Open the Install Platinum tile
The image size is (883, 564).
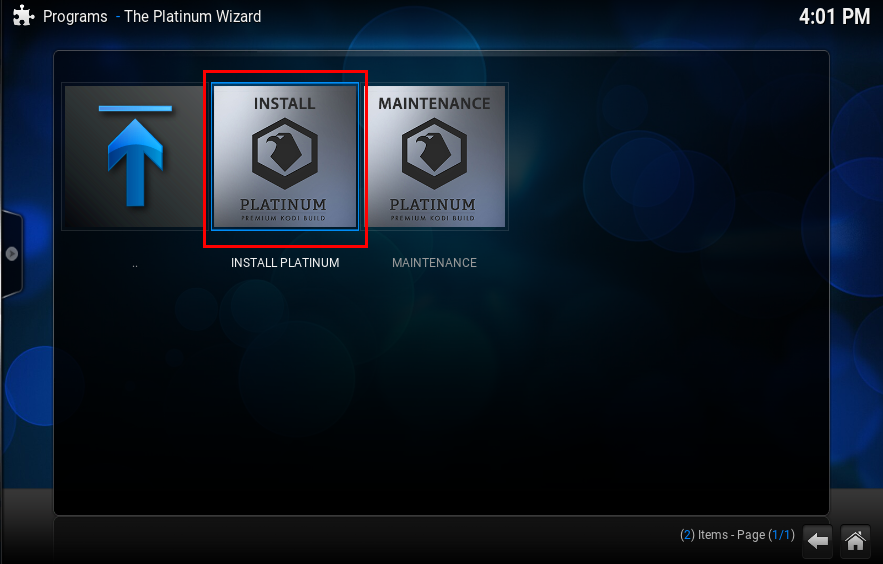285,156
